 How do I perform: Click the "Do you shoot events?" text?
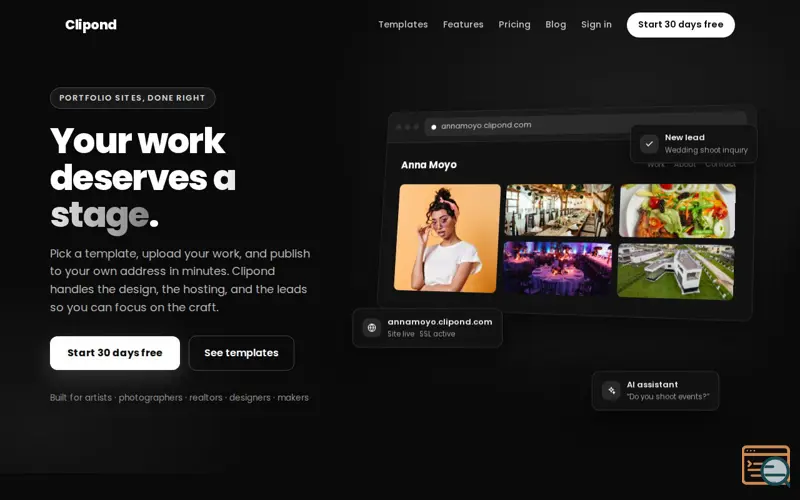click(x=668, y=396)
